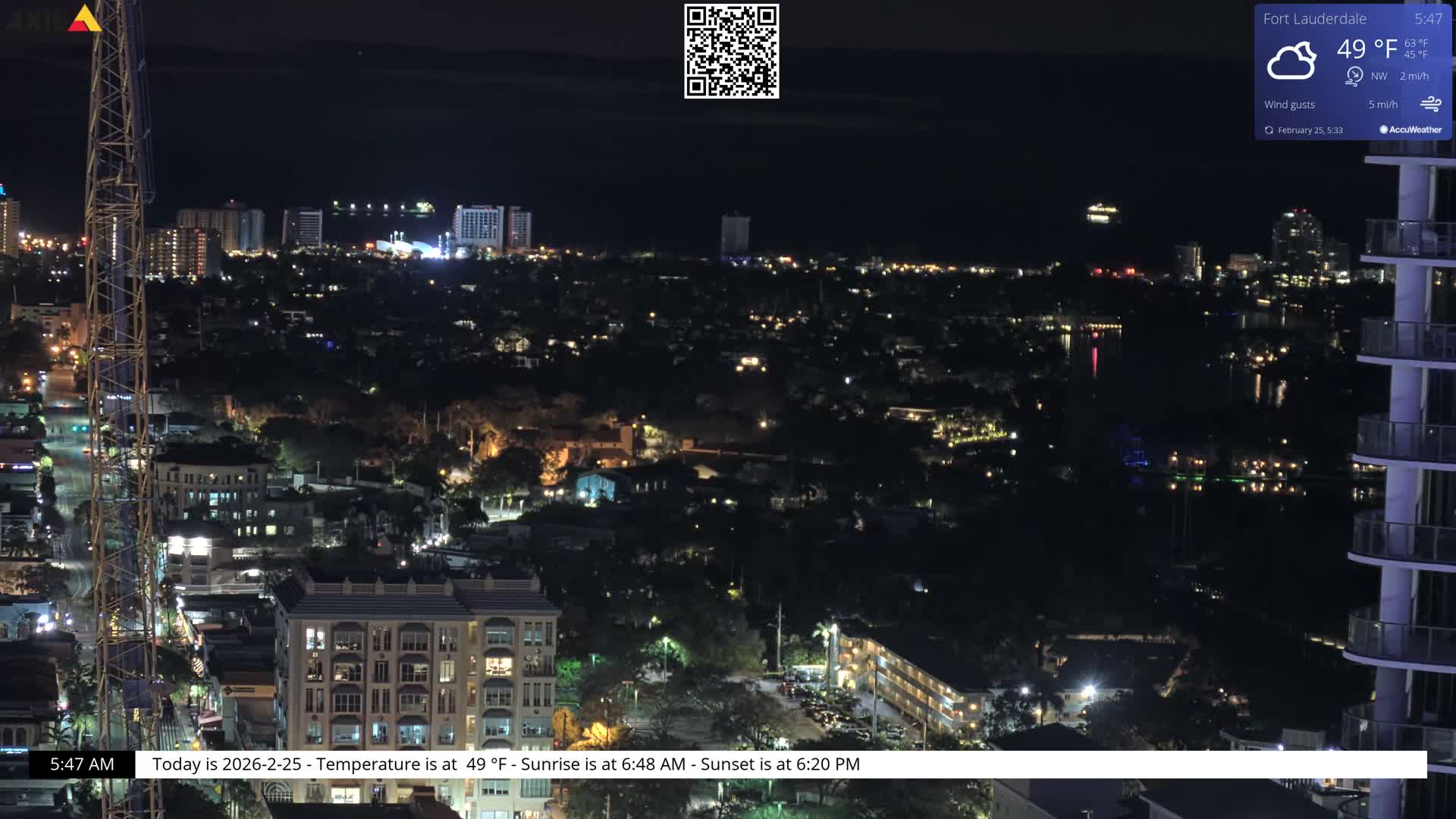Click the Today is 2026-2-25 ticker text
1456x819 pixels.
click(227, 764)
